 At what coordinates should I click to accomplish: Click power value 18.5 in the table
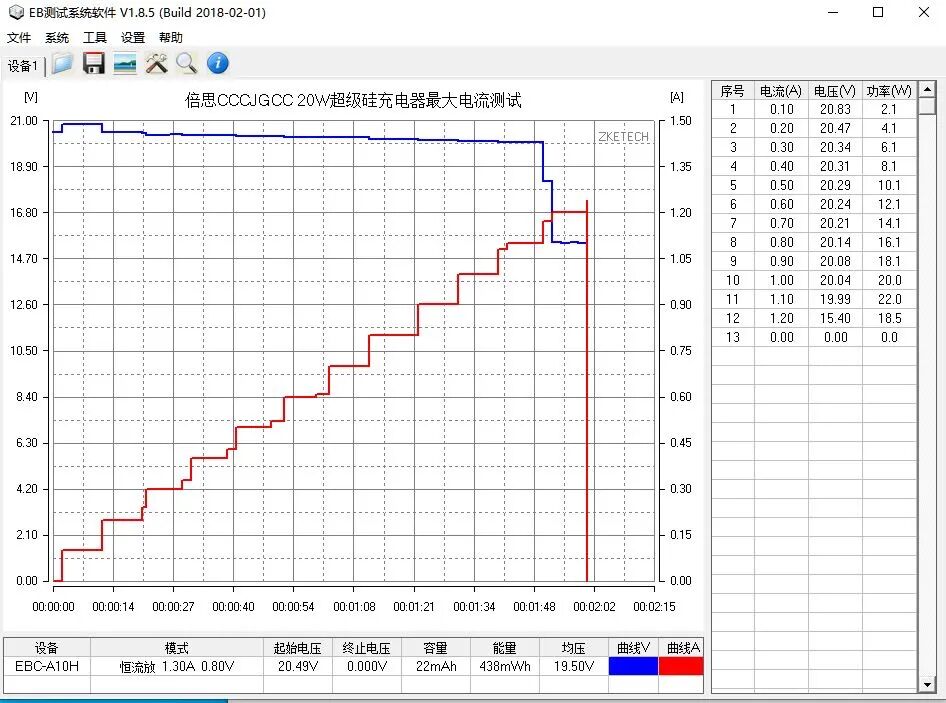tap(889, 318)
